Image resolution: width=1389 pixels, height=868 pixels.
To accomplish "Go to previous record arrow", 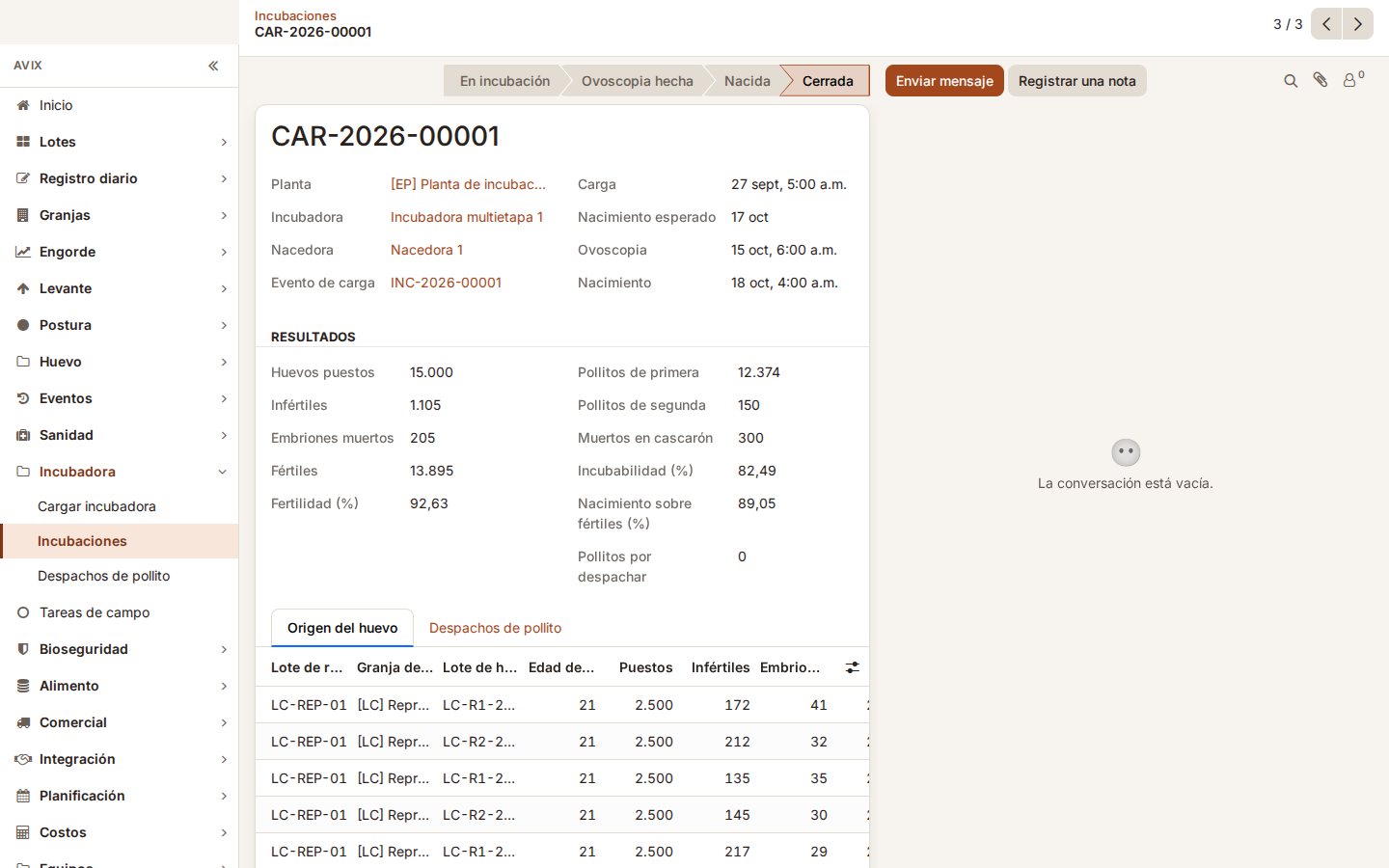I will point(1326,24).
